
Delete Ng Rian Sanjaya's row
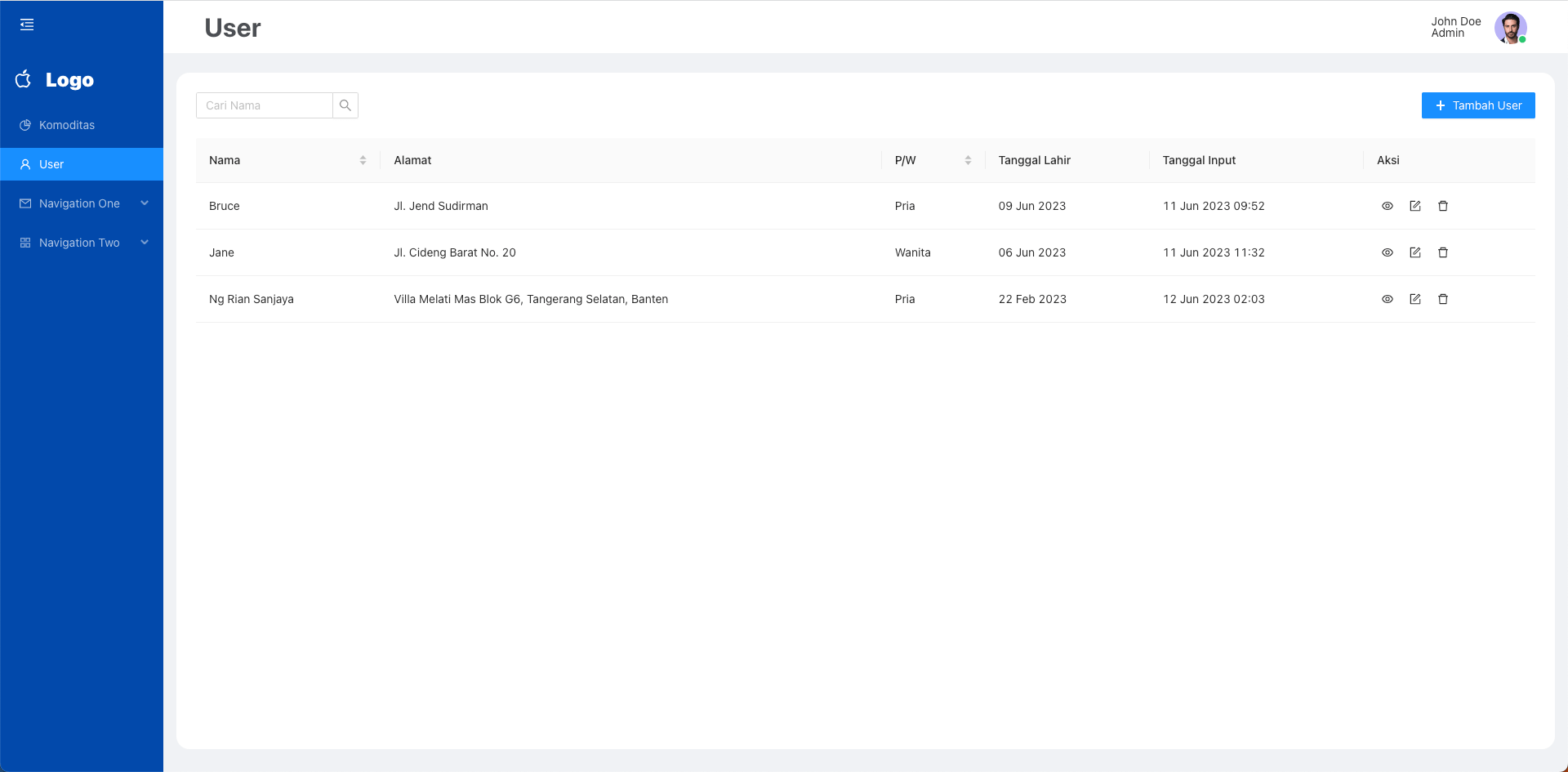coord(1443,299)
